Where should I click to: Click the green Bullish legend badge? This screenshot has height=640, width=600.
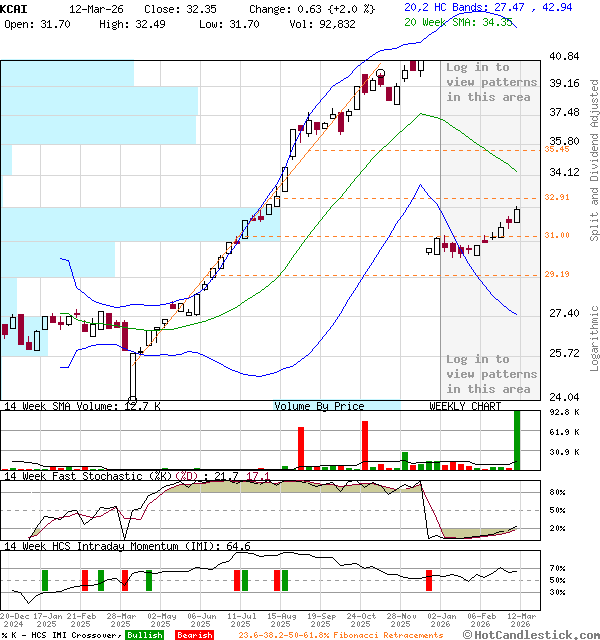pos(145,635)
